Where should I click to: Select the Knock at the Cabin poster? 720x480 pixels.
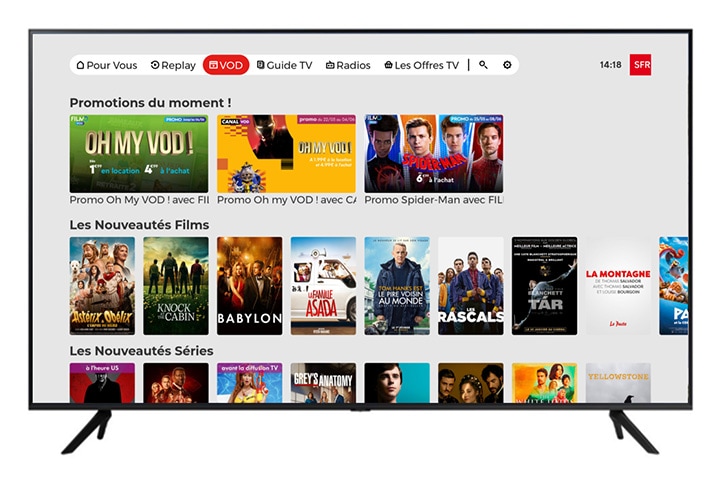176,286
